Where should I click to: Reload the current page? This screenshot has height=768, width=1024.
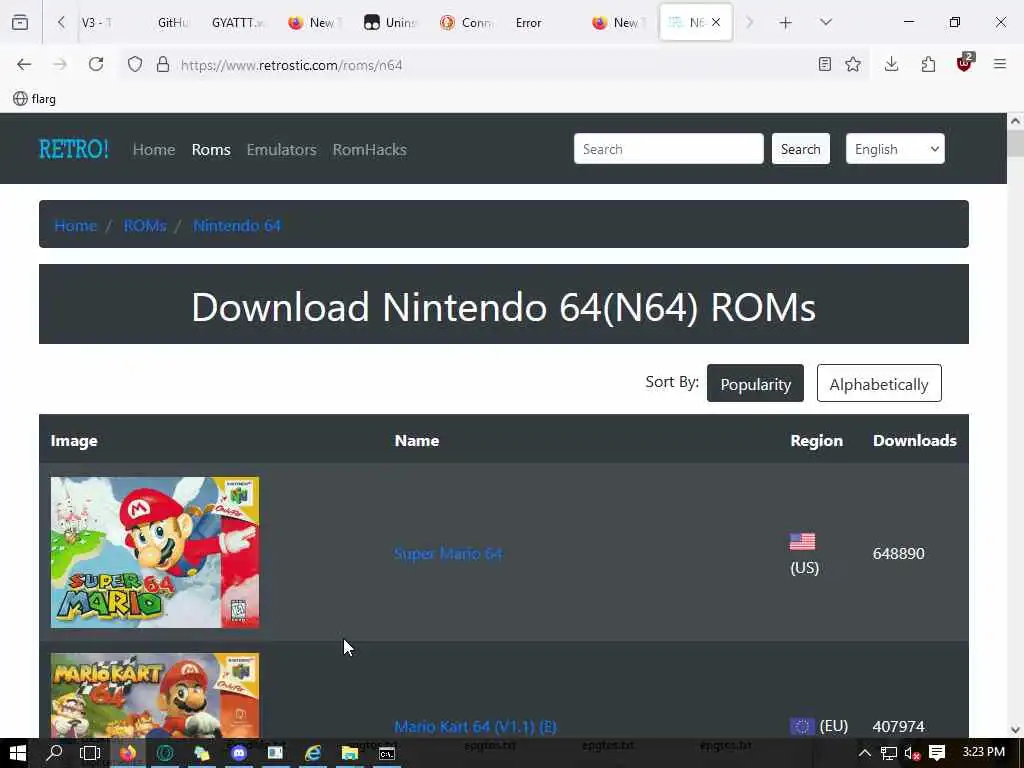pyautogui.click(x=96, y=65)
